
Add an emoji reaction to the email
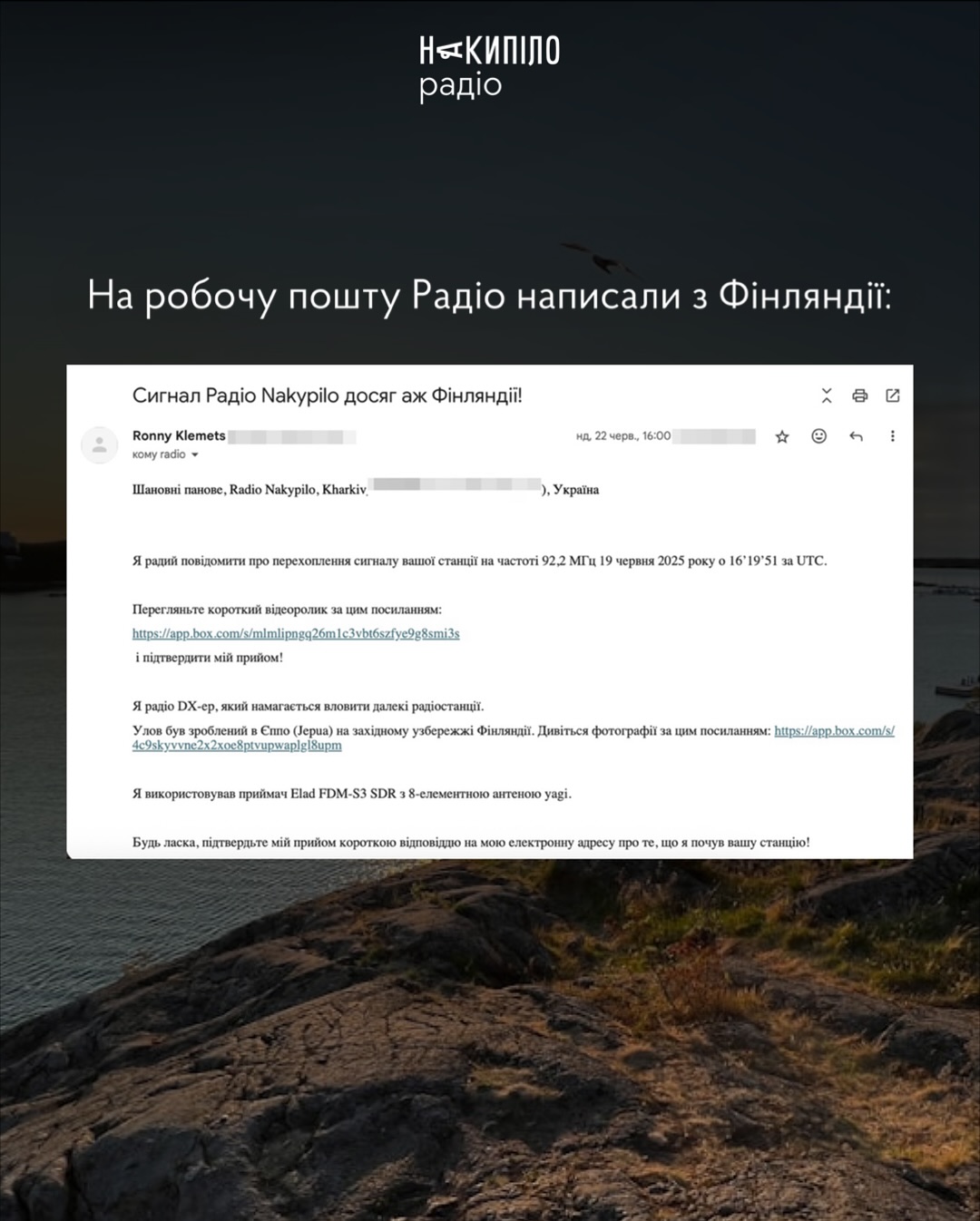(x=818, y=436)
